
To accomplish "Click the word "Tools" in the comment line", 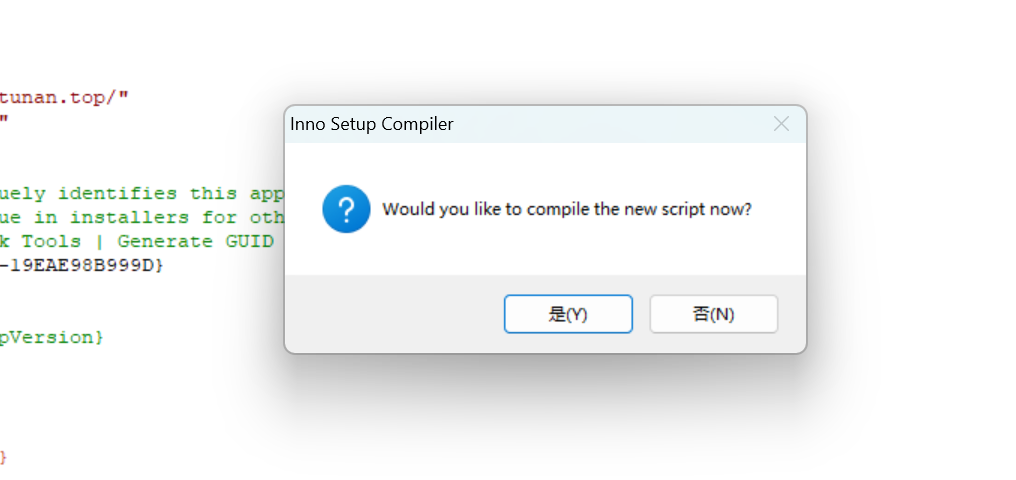I will [52, 241].
